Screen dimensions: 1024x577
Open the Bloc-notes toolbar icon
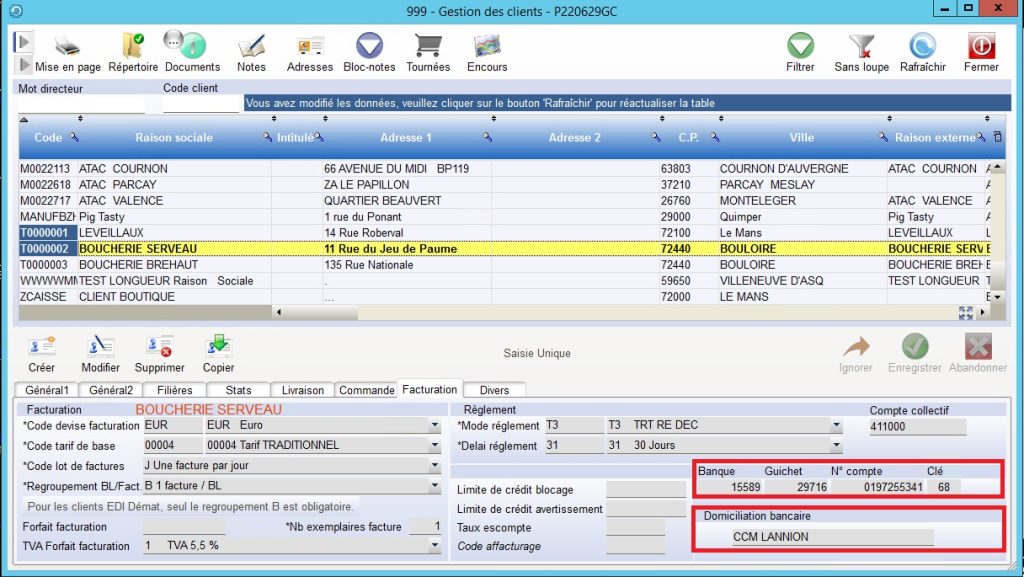tap(369, 46)
